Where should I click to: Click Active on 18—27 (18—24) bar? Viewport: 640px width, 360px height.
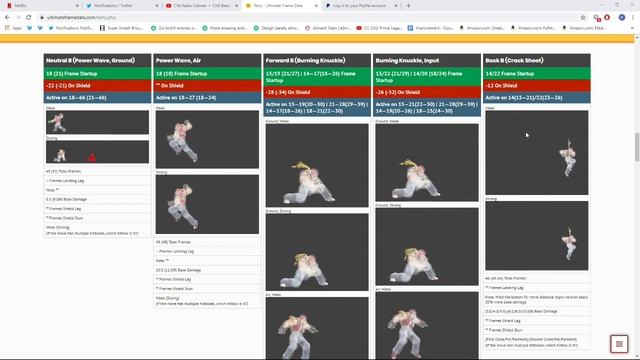click(x=207, y=98)
